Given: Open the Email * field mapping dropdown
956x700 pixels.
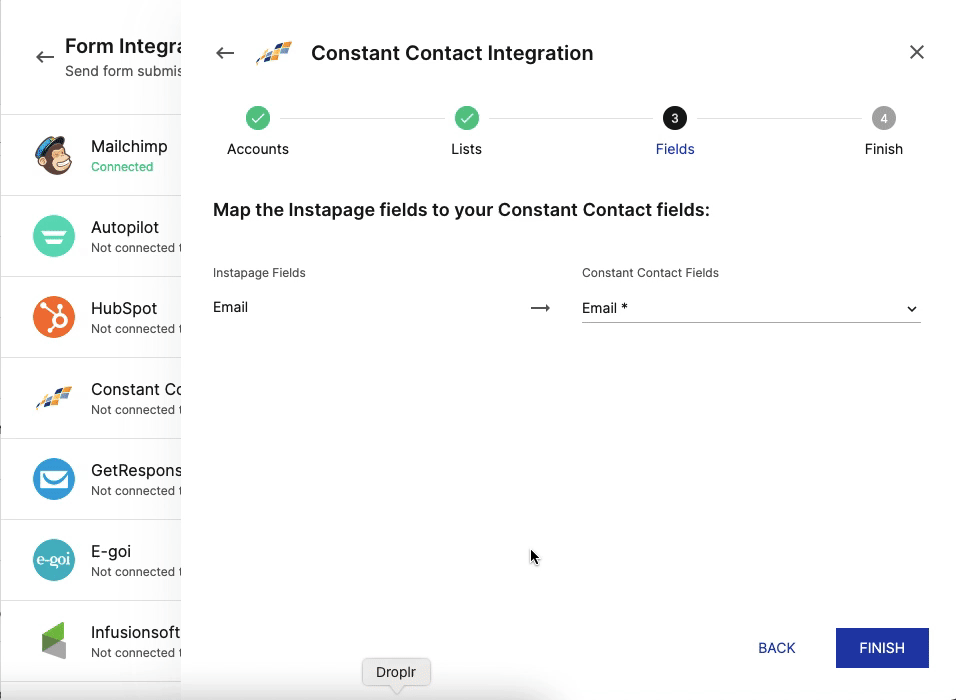Looking at the screenshot, I should [x=751, y=309].
